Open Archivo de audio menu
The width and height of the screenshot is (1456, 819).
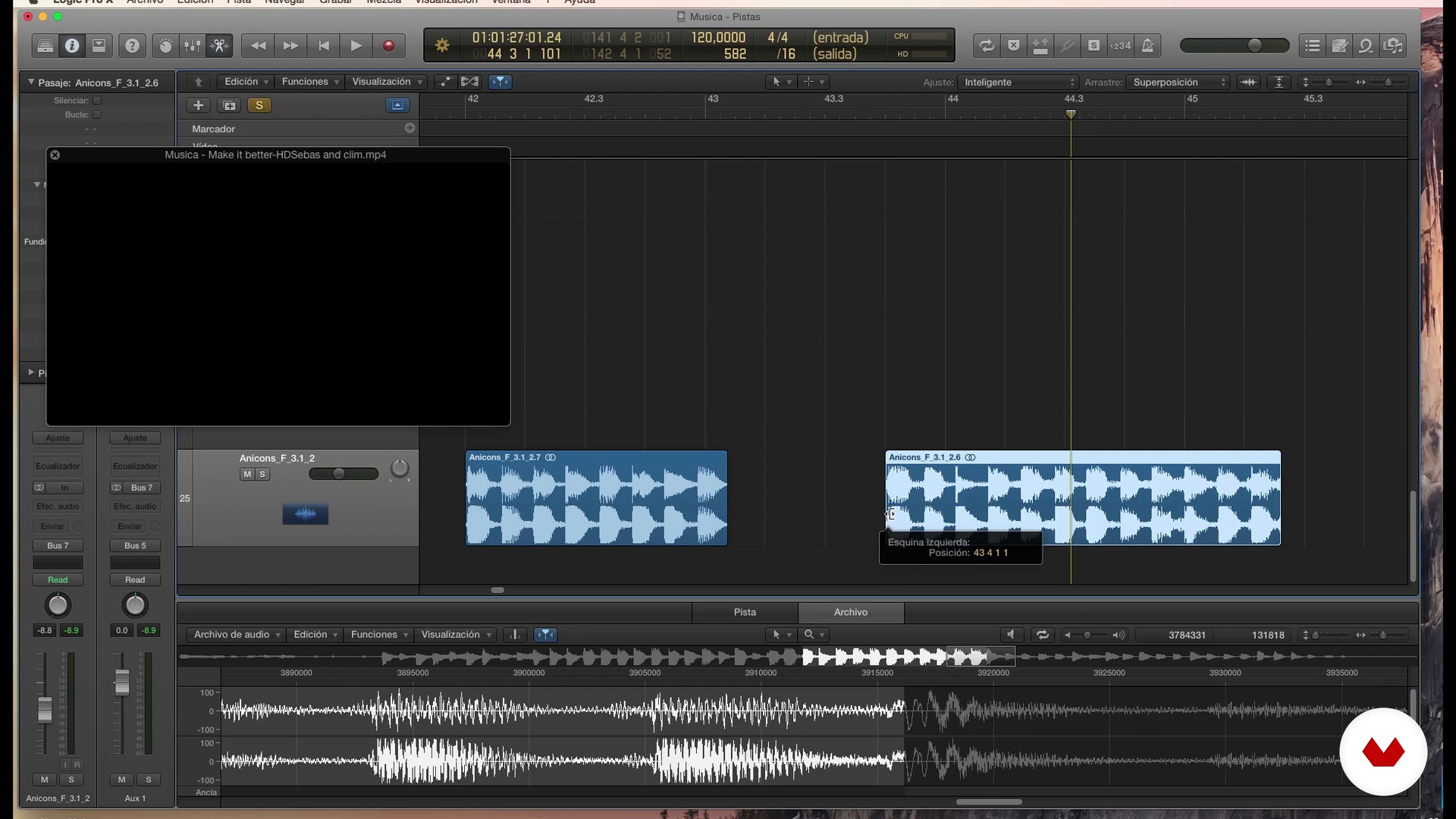coord(237,635)
